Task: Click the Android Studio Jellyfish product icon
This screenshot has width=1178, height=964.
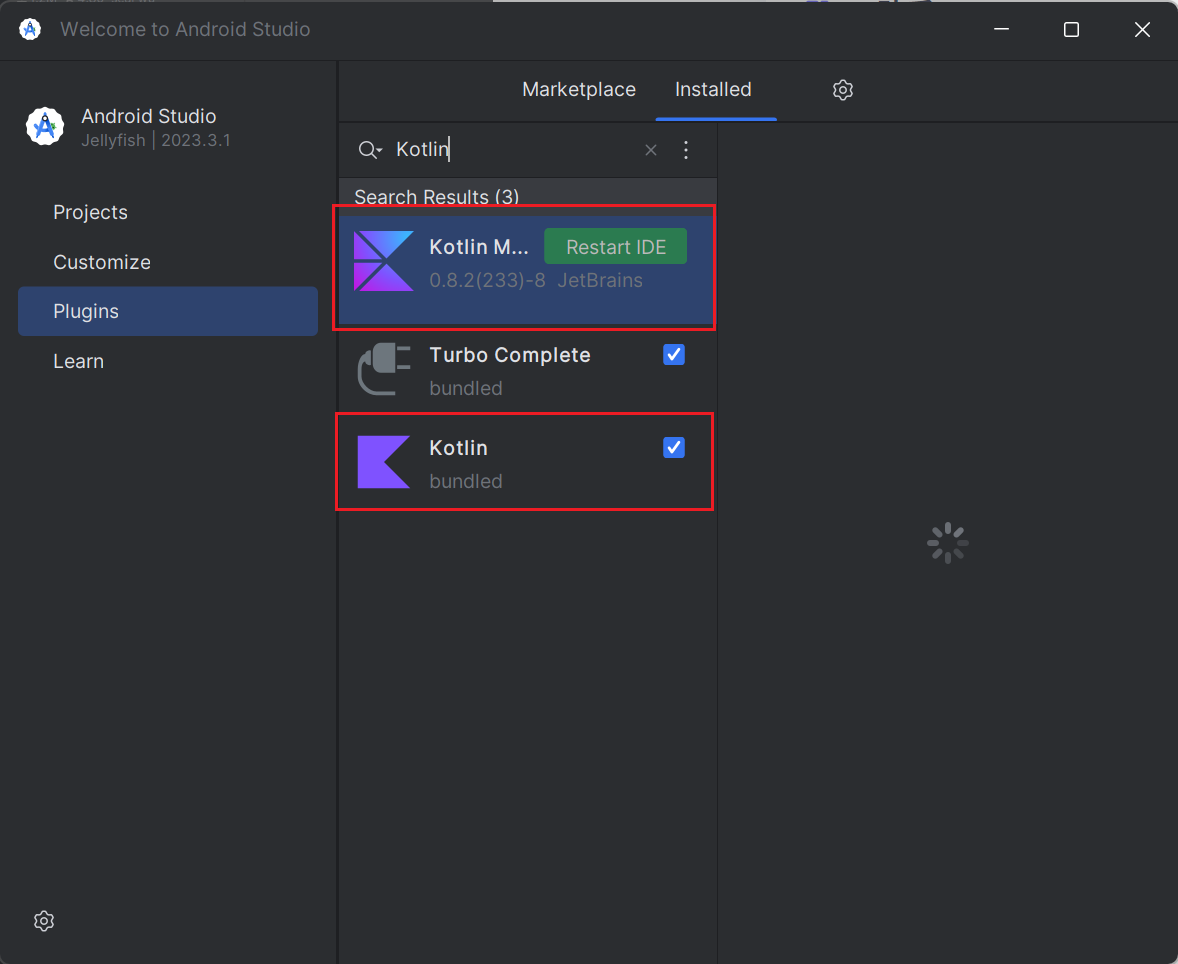Action: point(45,126)
